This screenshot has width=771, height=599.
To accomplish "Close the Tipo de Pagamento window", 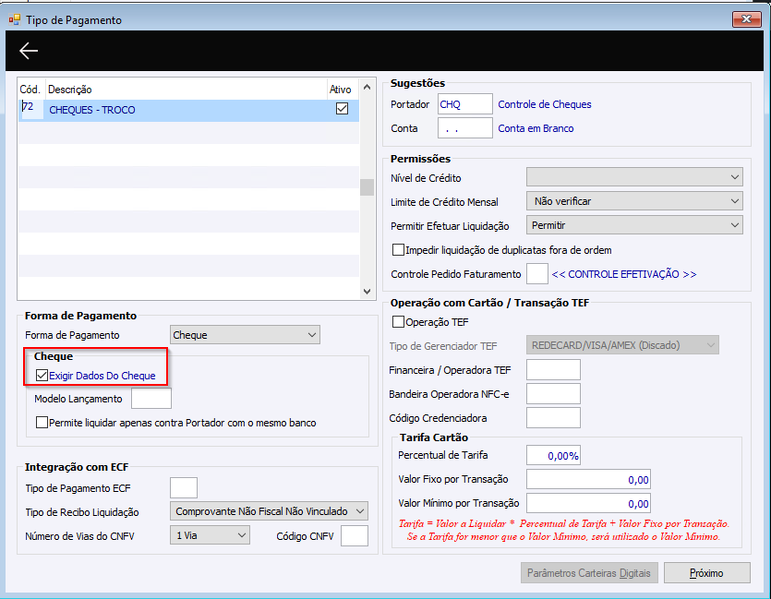I will pos(746,19).
